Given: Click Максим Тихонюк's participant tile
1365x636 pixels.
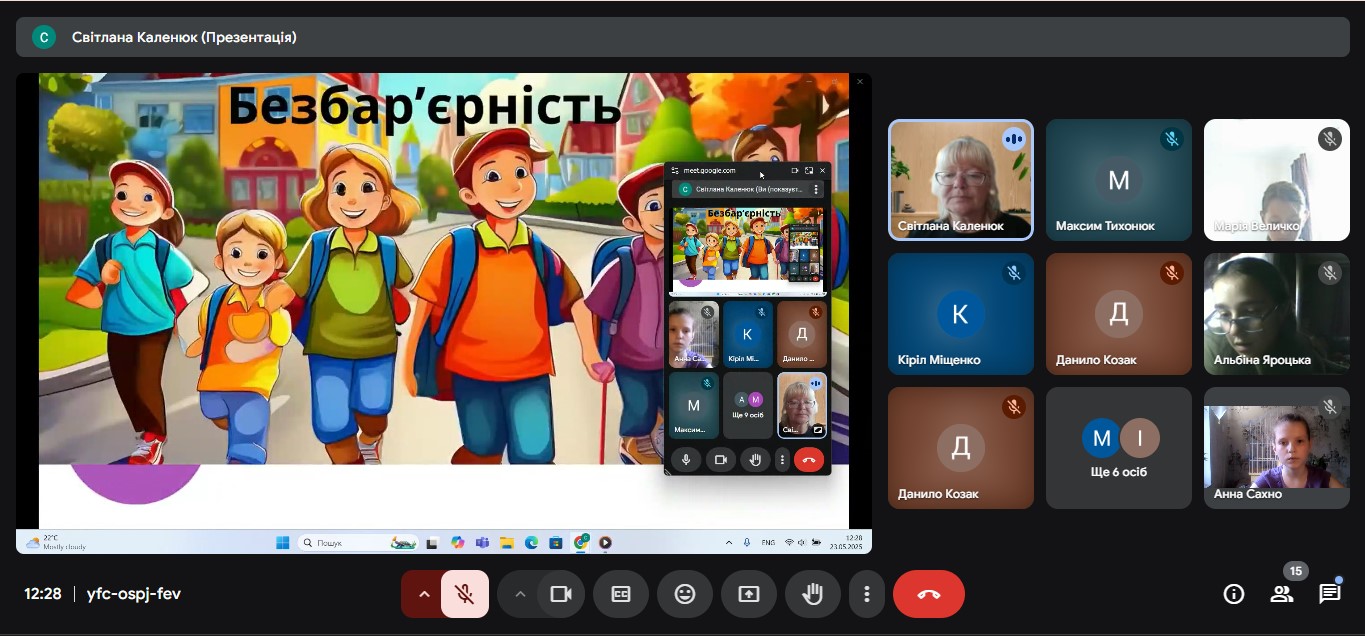Looking at the screenshot, I should point(1118,180).
